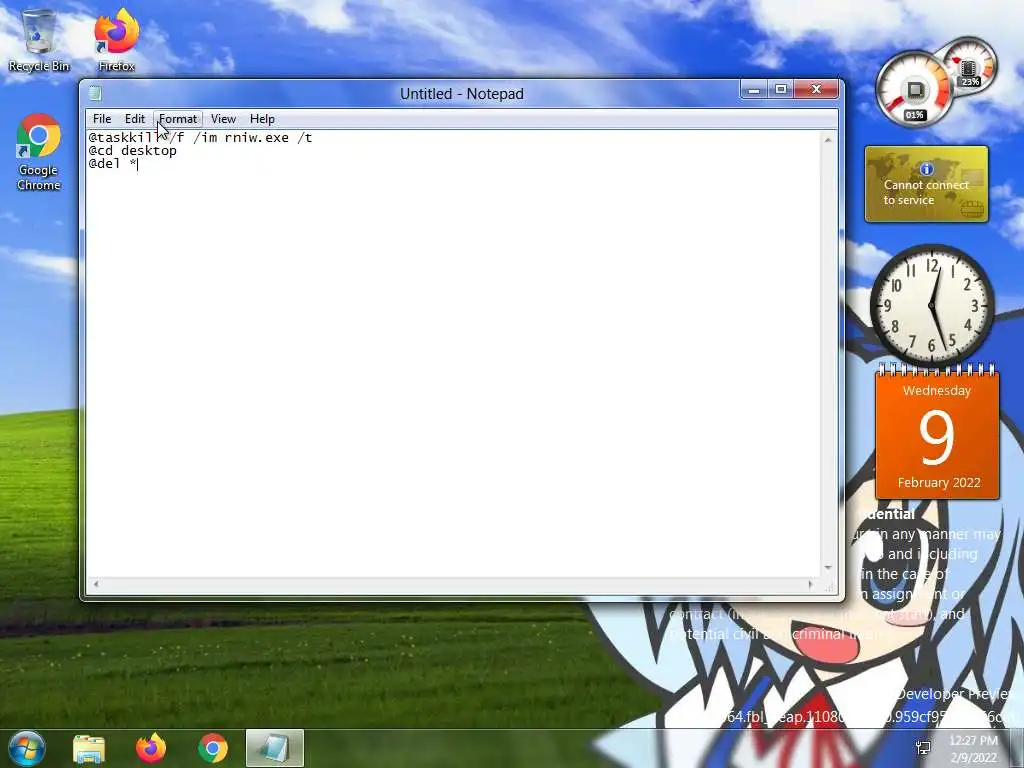
Task: Click the vertical scrollbar down arrow
Action: click(x=828, y=568)
